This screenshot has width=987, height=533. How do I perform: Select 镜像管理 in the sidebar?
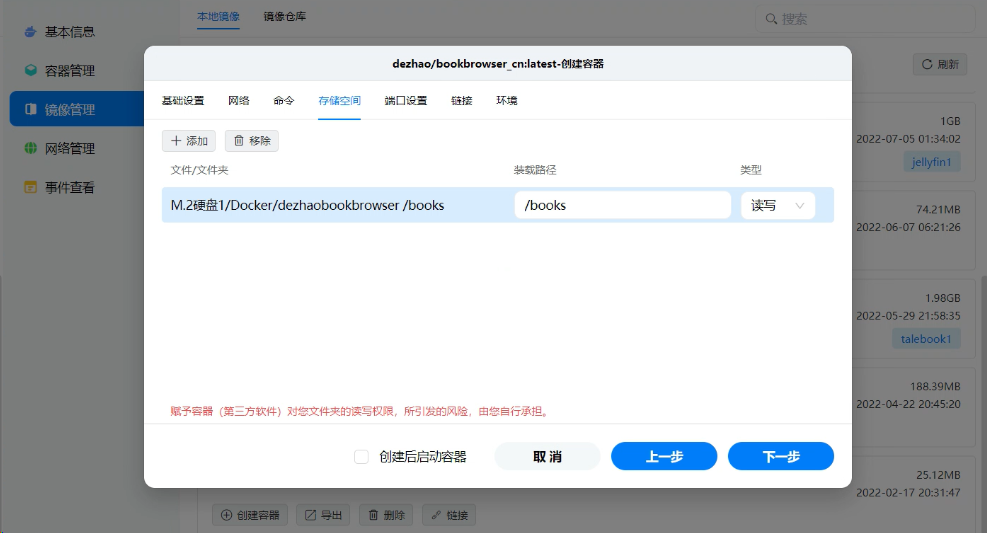[x=77, y=109]
